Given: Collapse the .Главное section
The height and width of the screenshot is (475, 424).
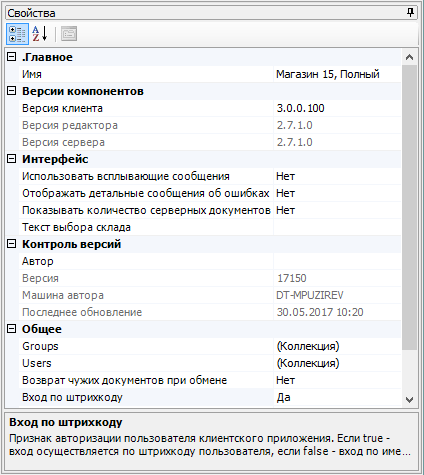Looking at the screenshot, I should click(x=12, y=57).
